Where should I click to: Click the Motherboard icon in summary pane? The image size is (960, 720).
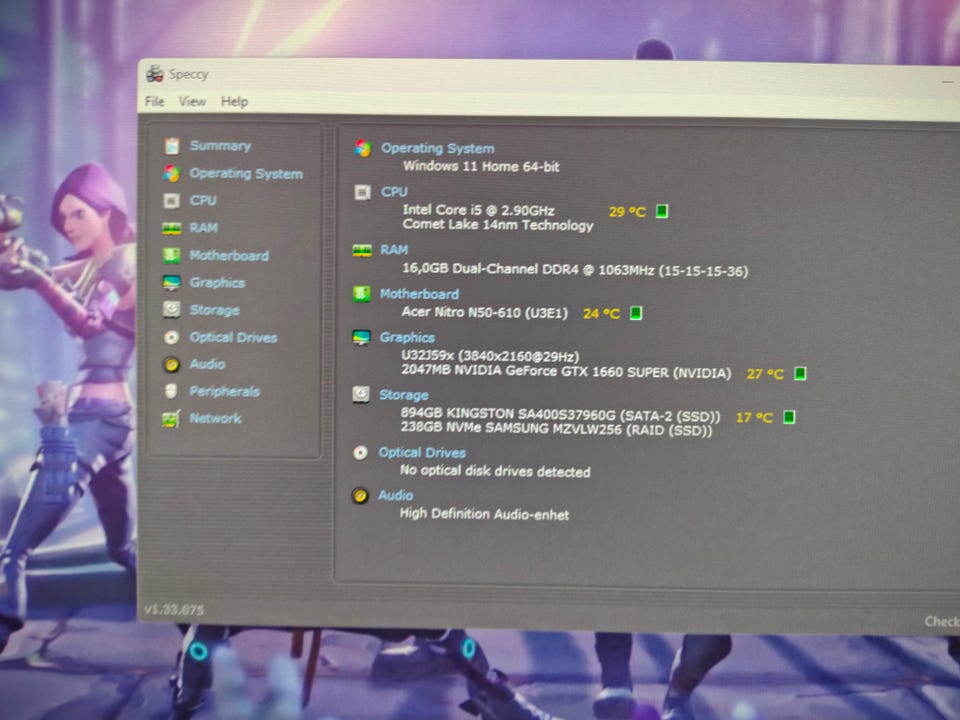point(361,294)
